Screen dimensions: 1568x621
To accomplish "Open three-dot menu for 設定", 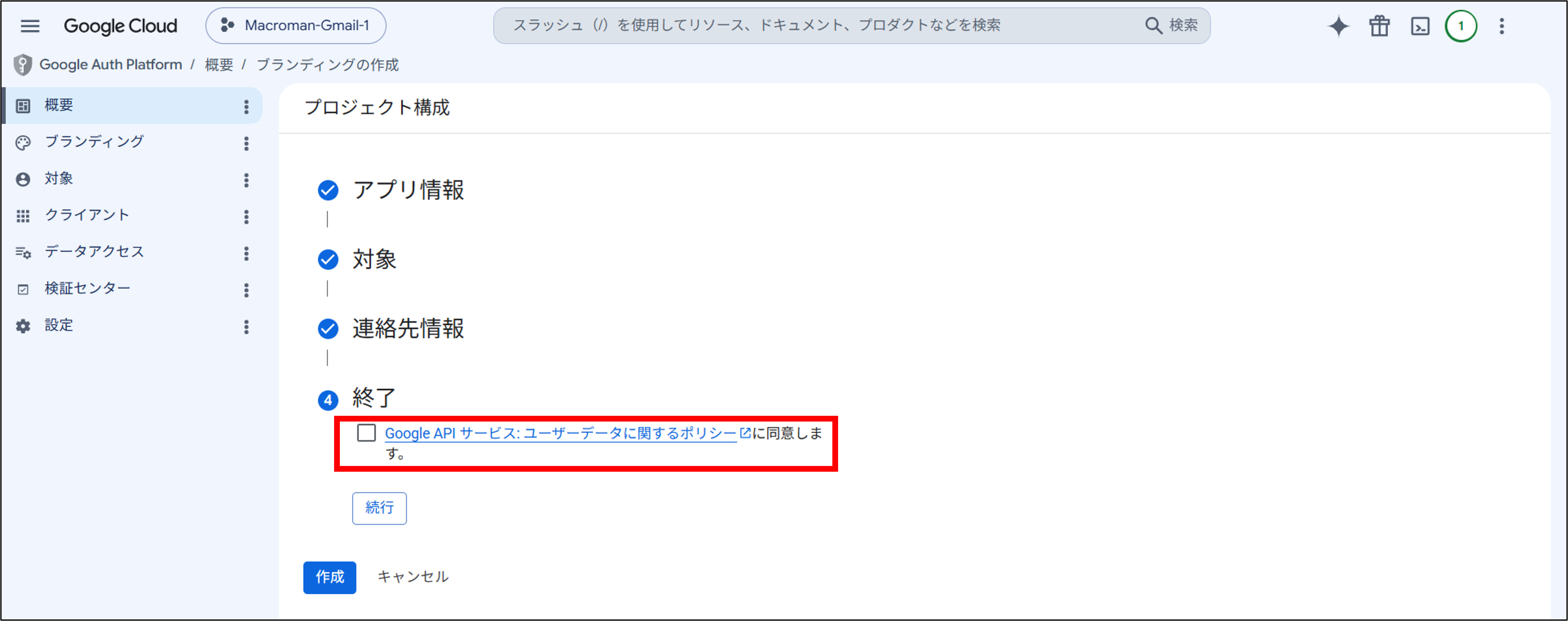I will click(246, 327).
